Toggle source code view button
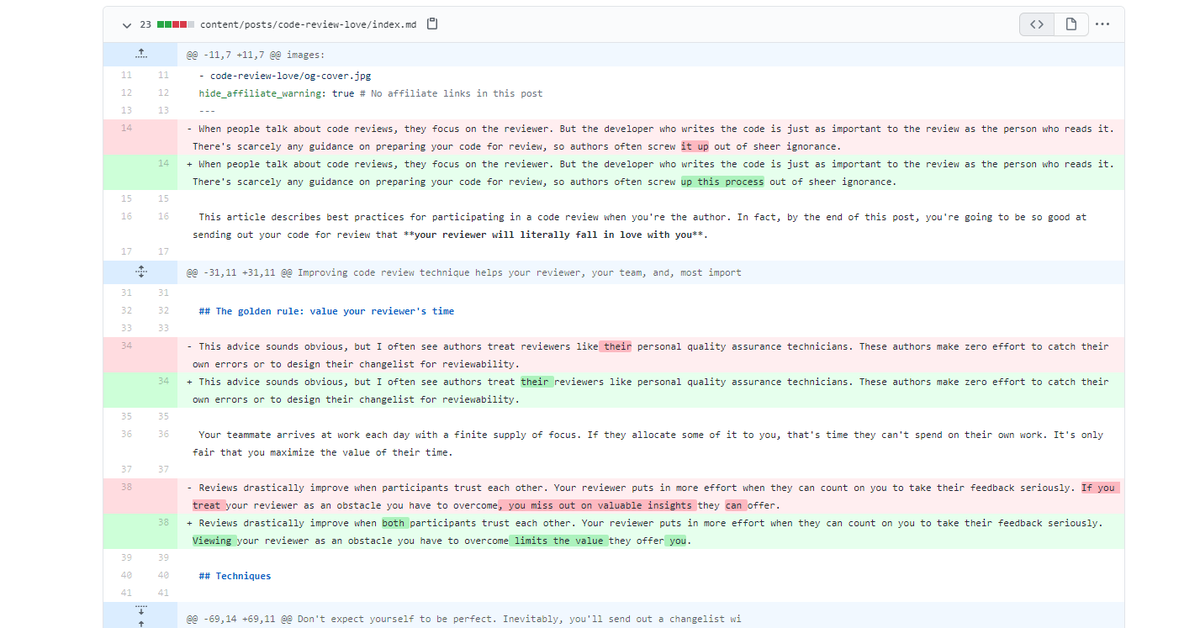Screen dimensions: 1200x628 point(1036,24)
